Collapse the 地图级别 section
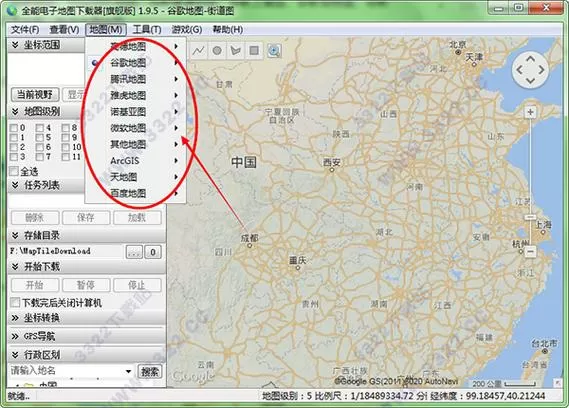 [15, 111]
